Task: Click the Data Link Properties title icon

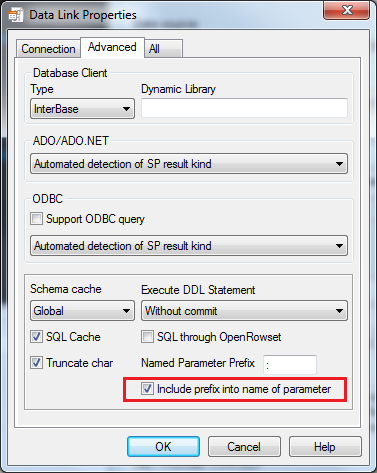Action: (15, 15)
